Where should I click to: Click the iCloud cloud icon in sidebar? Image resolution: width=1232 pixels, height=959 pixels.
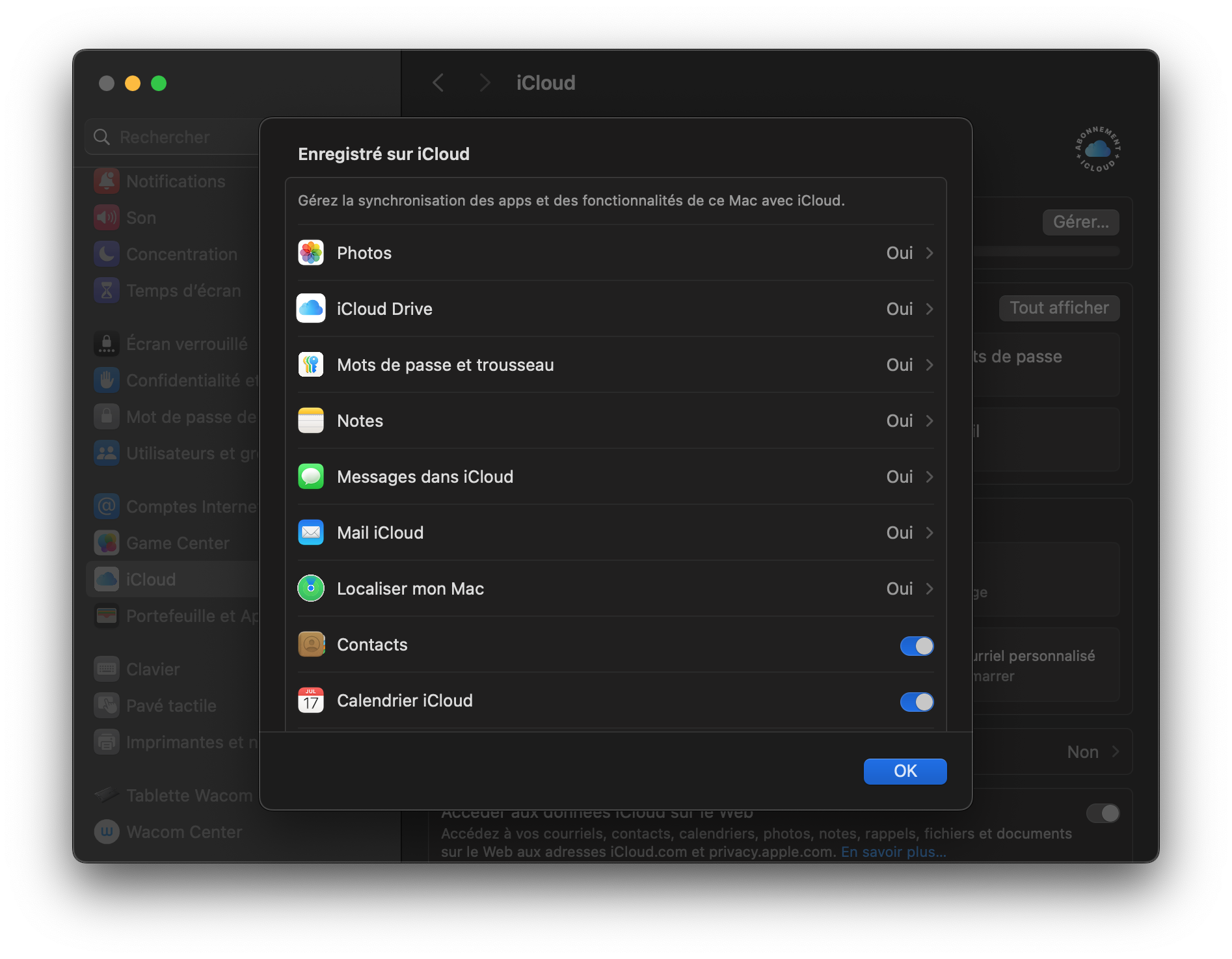(x=107, y=580)
